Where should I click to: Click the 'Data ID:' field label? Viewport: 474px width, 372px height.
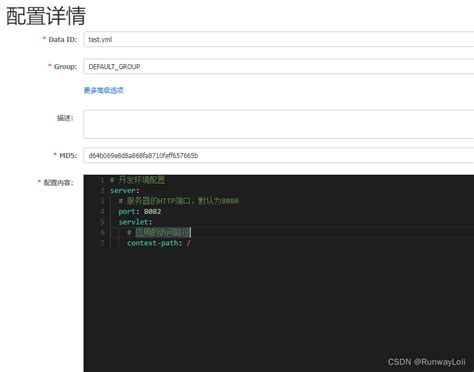tap(63, 39)
